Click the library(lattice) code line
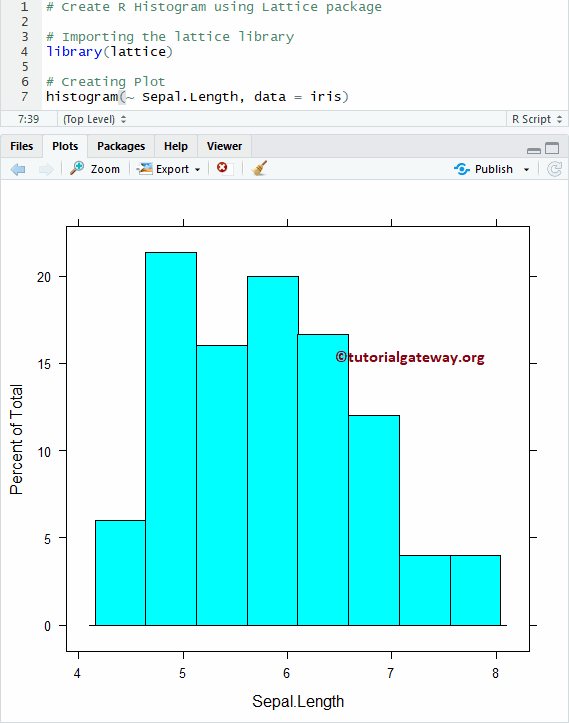569x723 pixels. [x=109, y=52]
